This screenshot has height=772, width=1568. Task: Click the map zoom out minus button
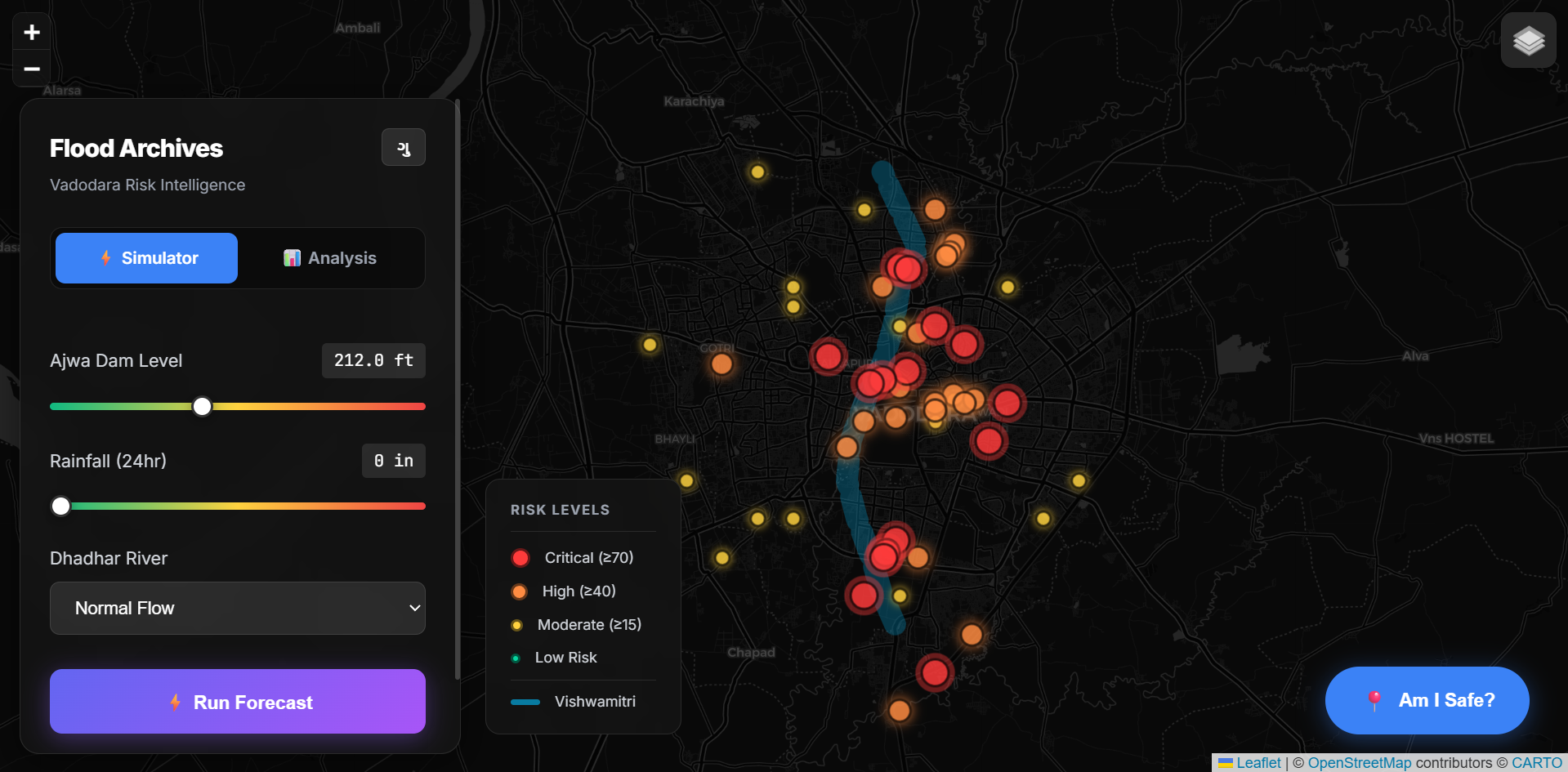tap(32, 69)
